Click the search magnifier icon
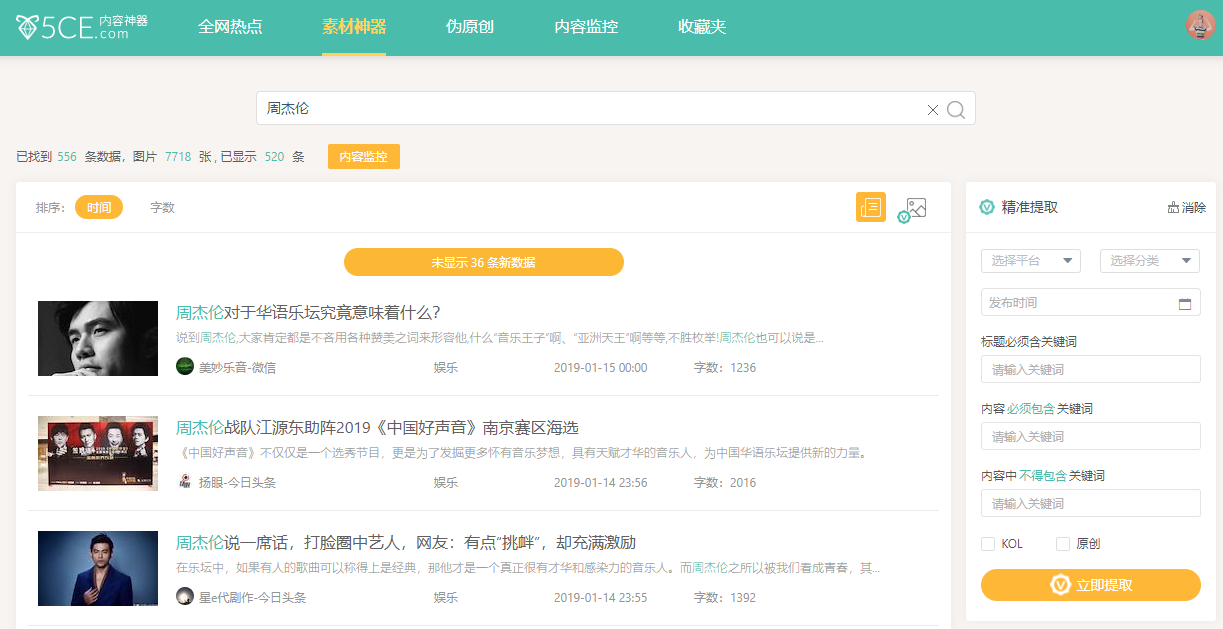The width and height of the screenshot is (1223, 629). point(956,109)
